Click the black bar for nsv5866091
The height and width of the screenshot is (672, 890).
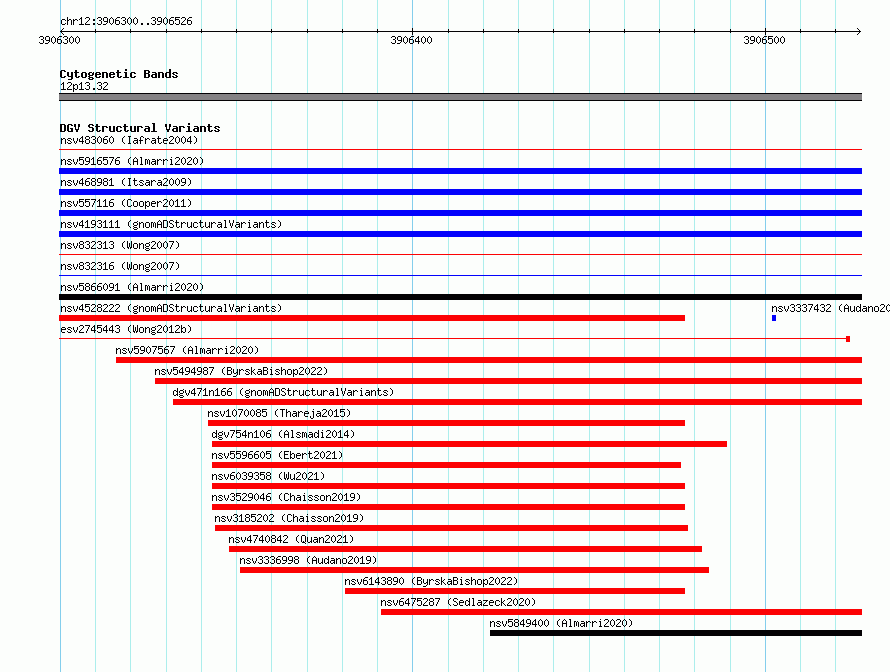[x=460, y=297]
